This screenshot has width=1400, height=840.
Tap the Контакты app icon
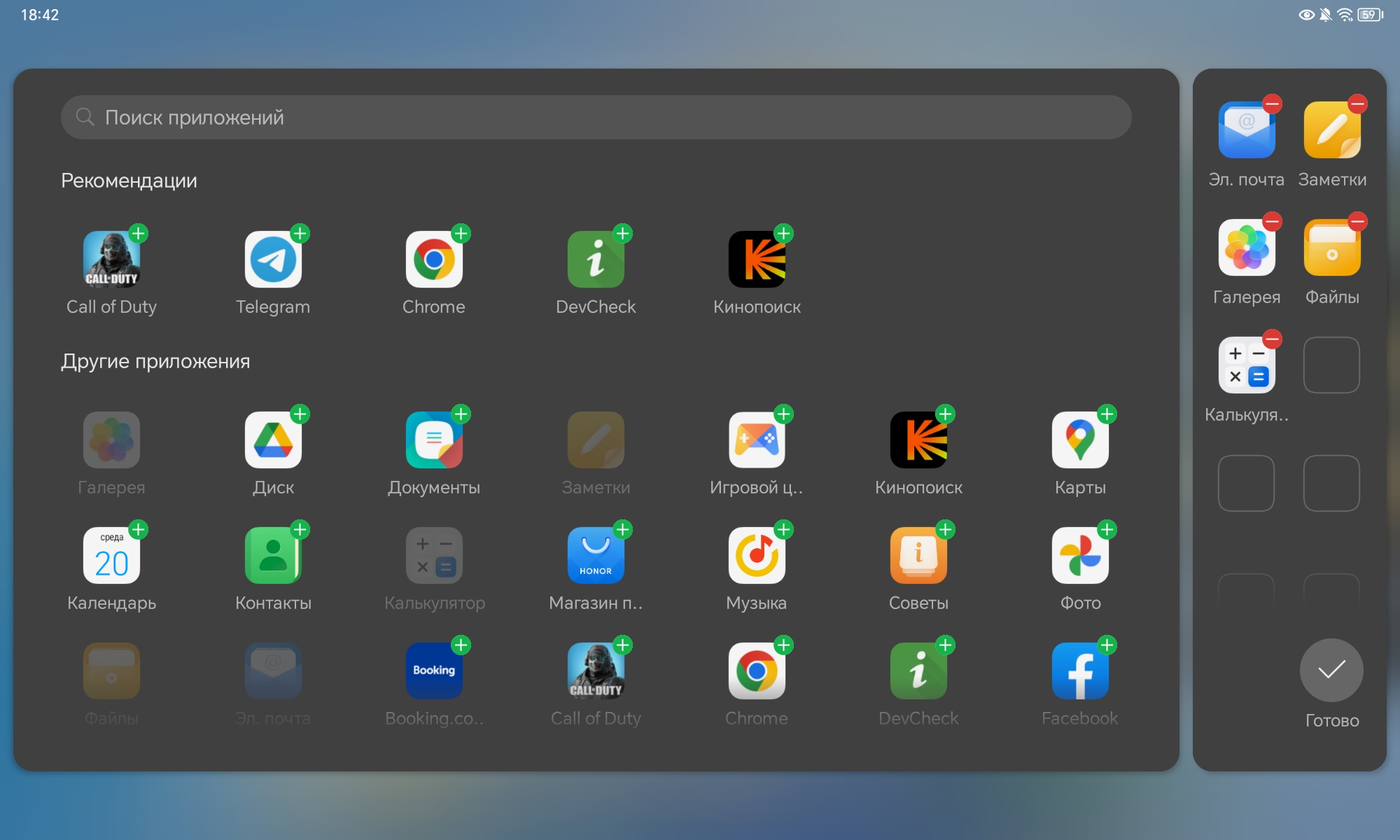point(273,556)
